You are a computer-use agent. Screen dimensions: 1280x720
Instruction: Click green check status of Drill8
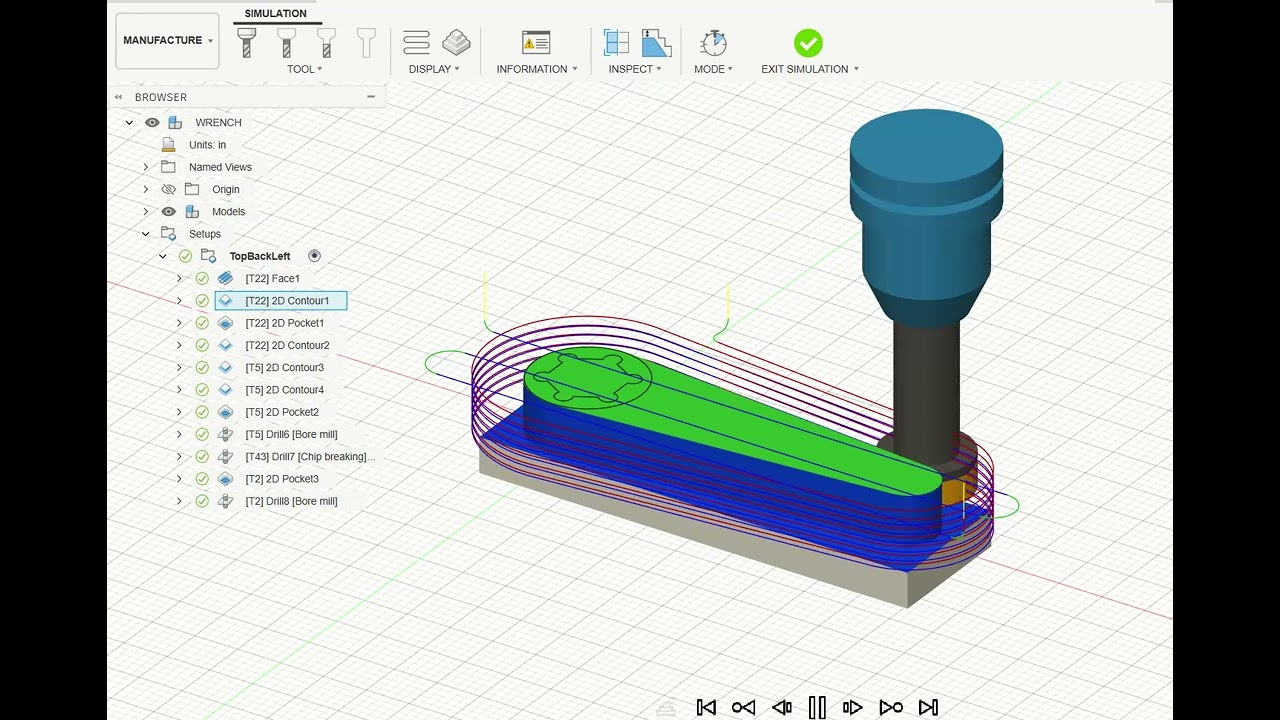click(x=202, y=501)
